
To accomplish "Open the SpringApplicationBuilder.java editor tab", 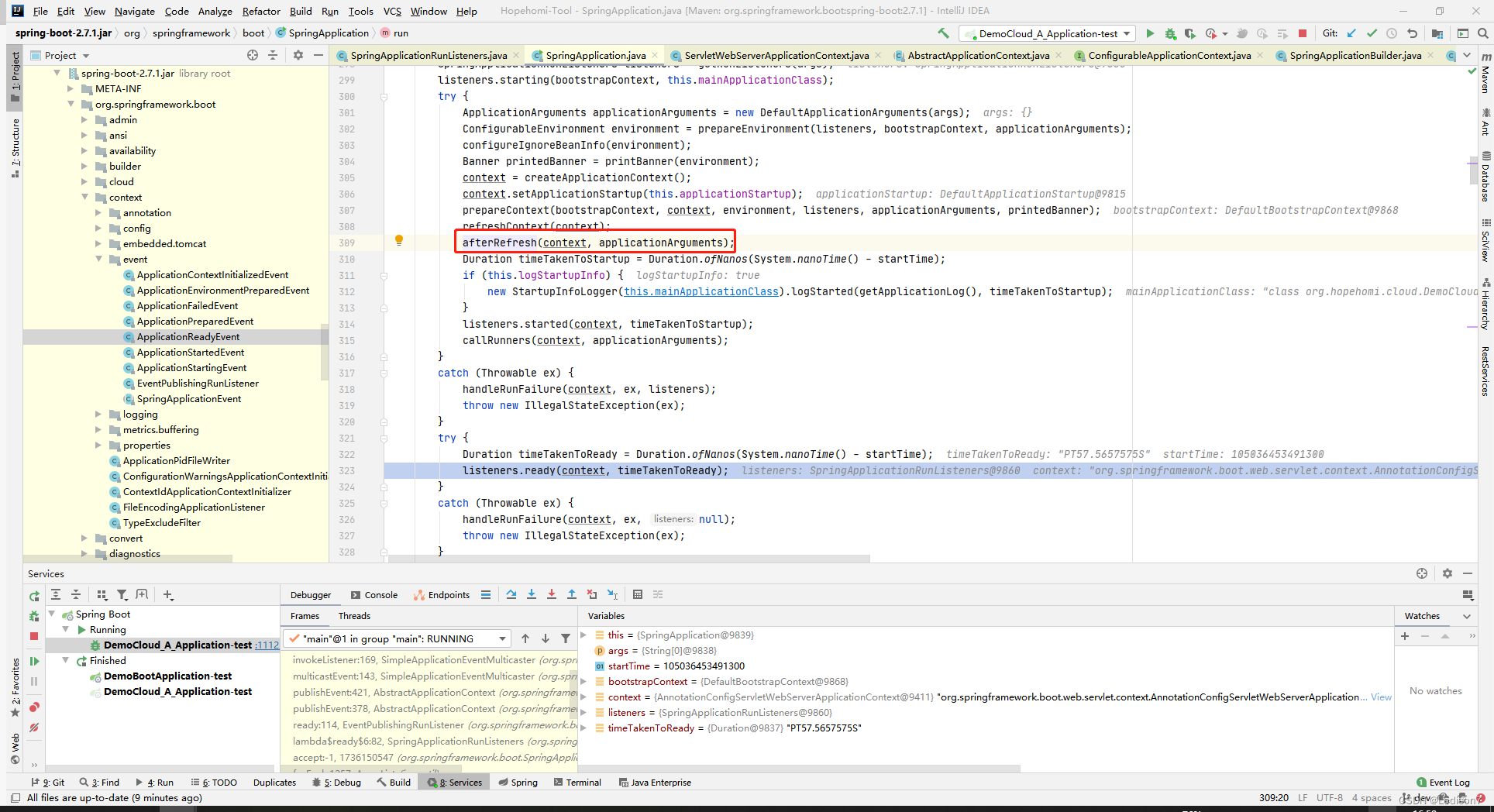I will pos(1355,55).
